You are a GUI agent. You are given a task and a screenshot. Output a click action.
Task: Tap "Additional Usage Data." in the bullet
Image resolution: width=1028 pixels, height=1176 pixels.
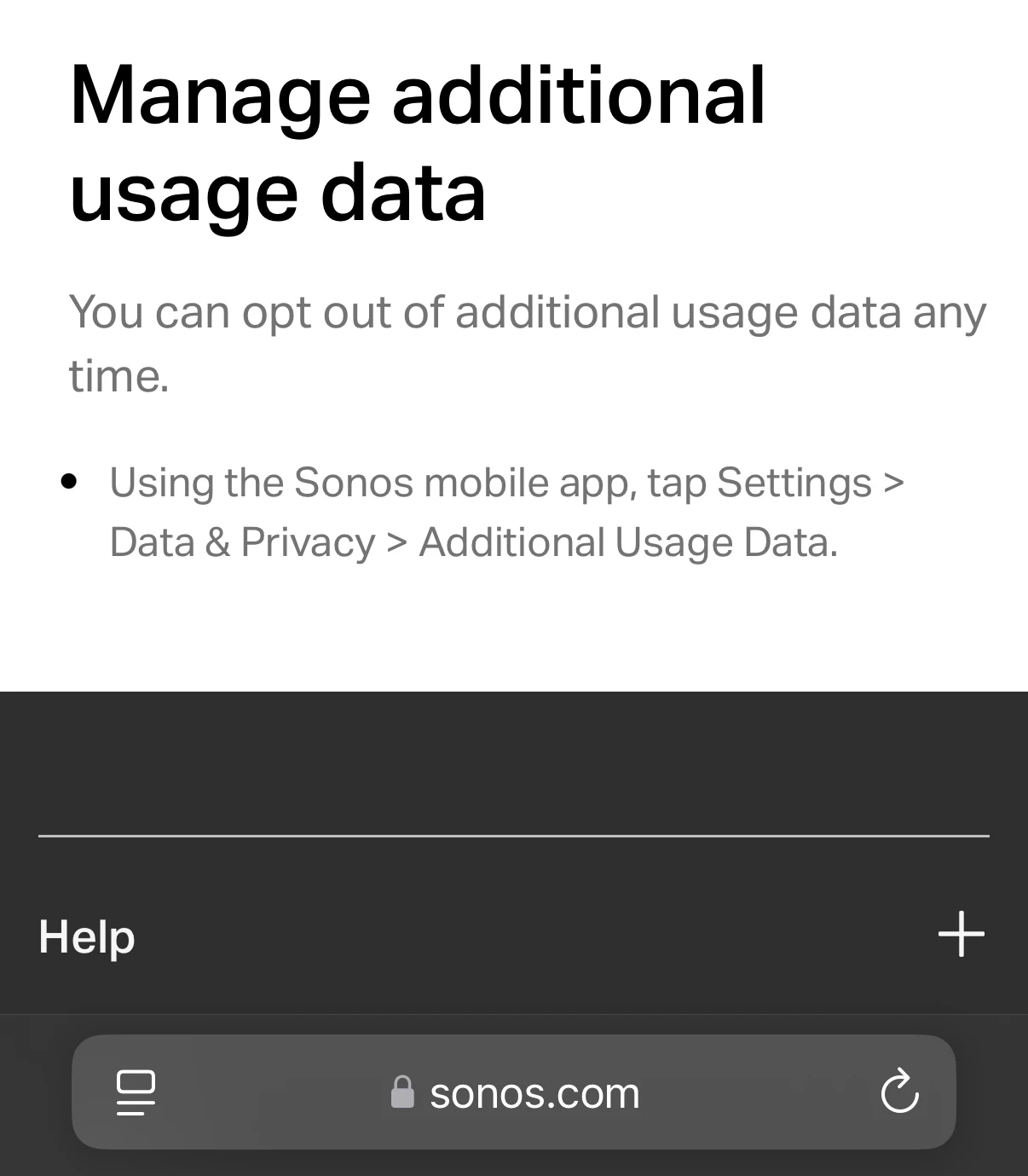pos(628,542)
